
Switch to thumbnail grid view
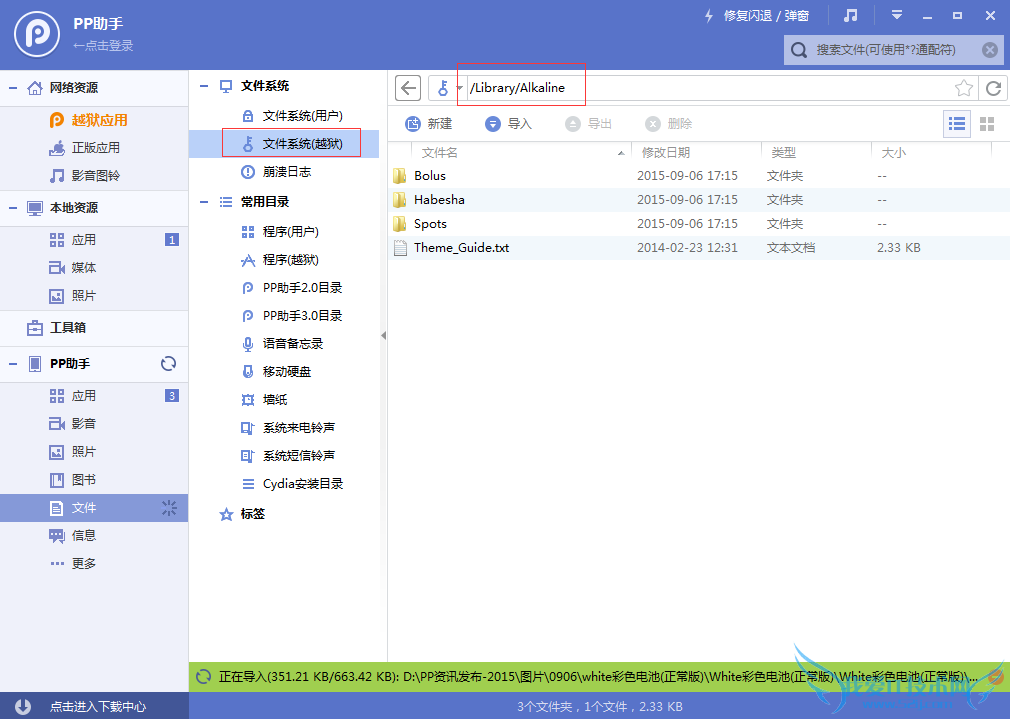point(988,123)
